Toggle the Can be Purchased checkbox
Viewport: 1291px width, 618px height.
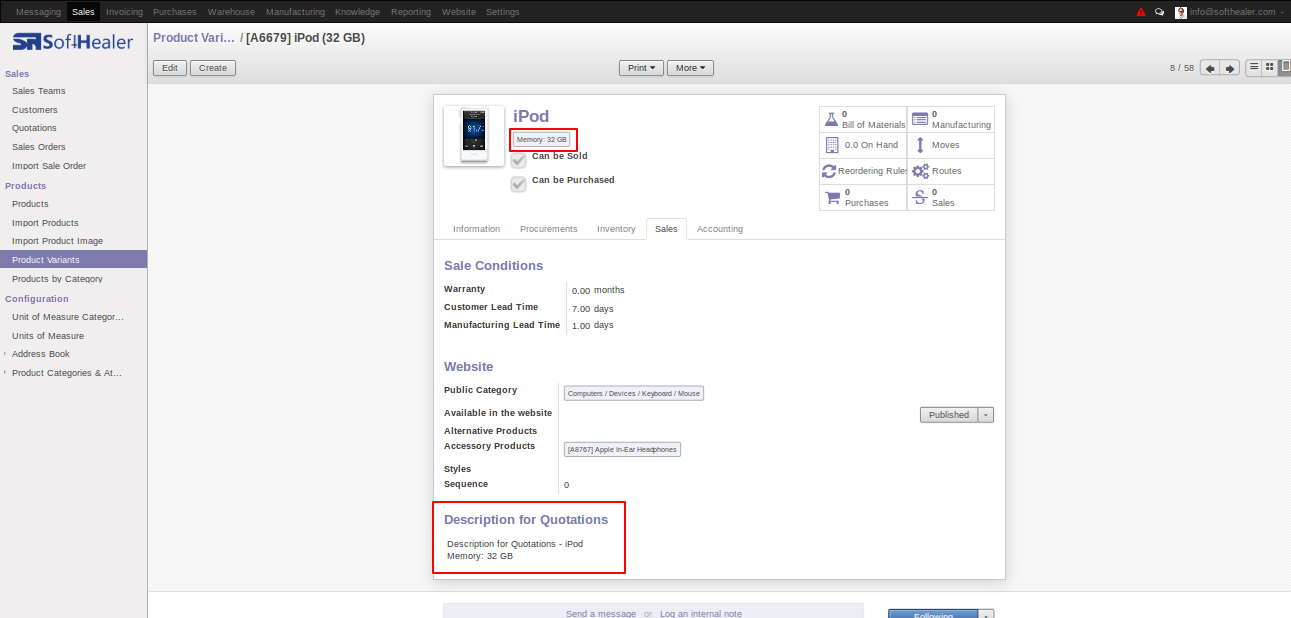[x=518, y=183]
